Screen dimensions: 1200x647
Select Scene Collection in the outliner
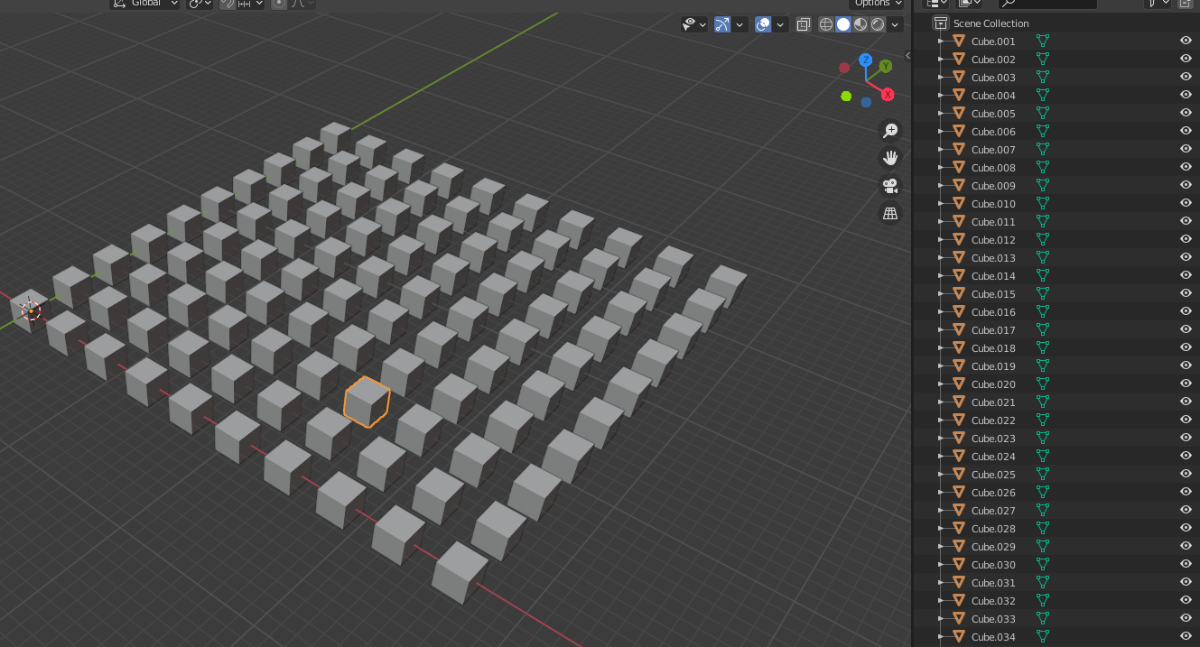pos(991,23)
